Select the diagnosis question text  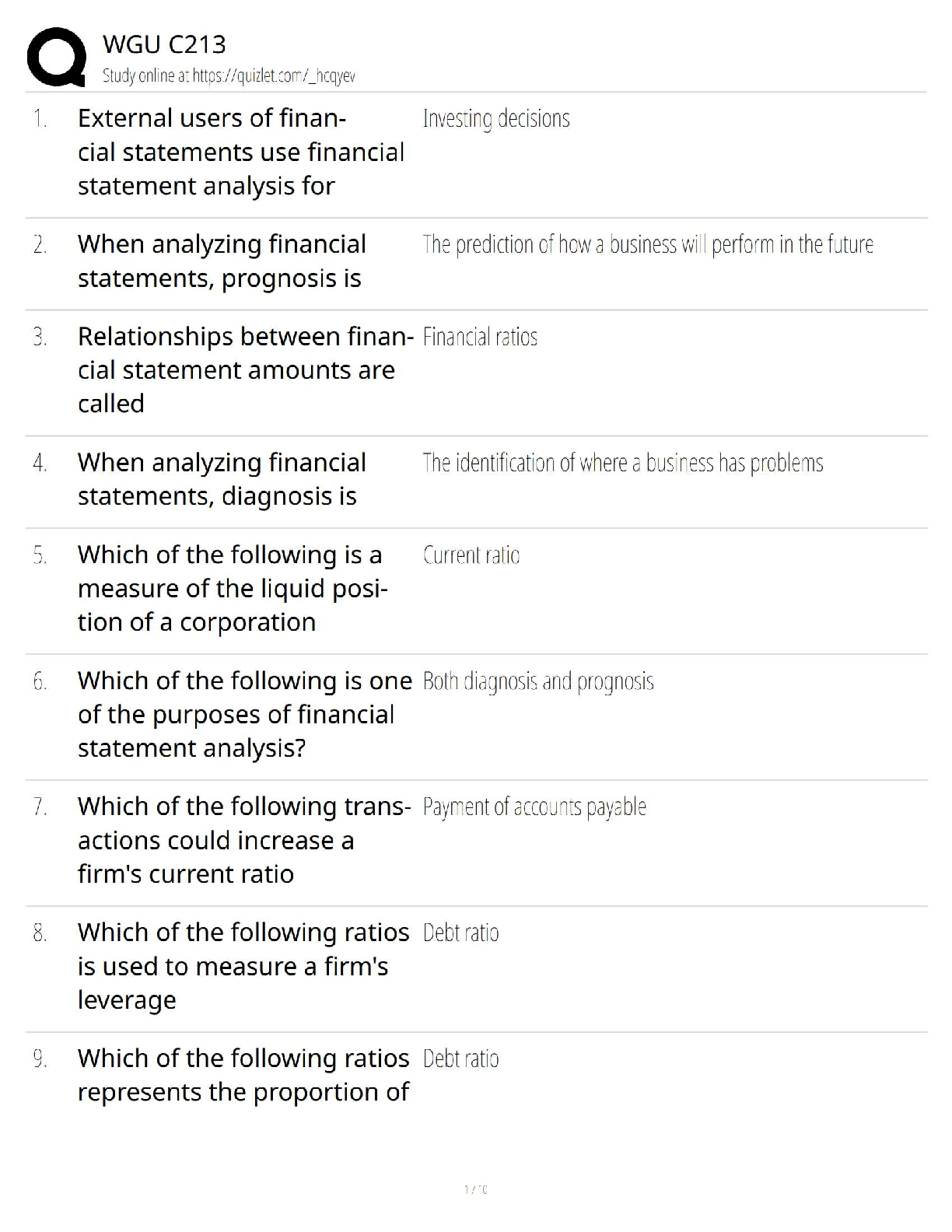pyautogui.click(x=222, y=479)
